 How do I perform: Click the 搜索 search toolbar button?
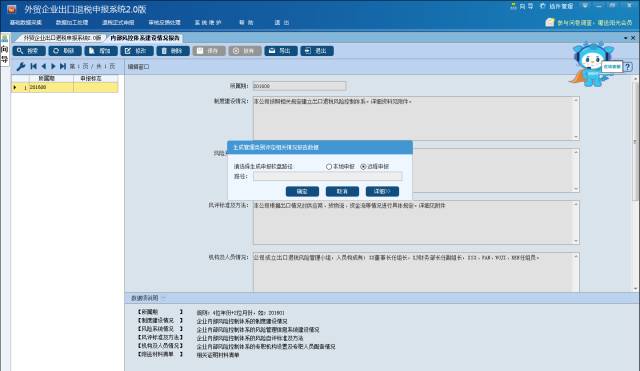pyautogui.click(x=29, y=51)
